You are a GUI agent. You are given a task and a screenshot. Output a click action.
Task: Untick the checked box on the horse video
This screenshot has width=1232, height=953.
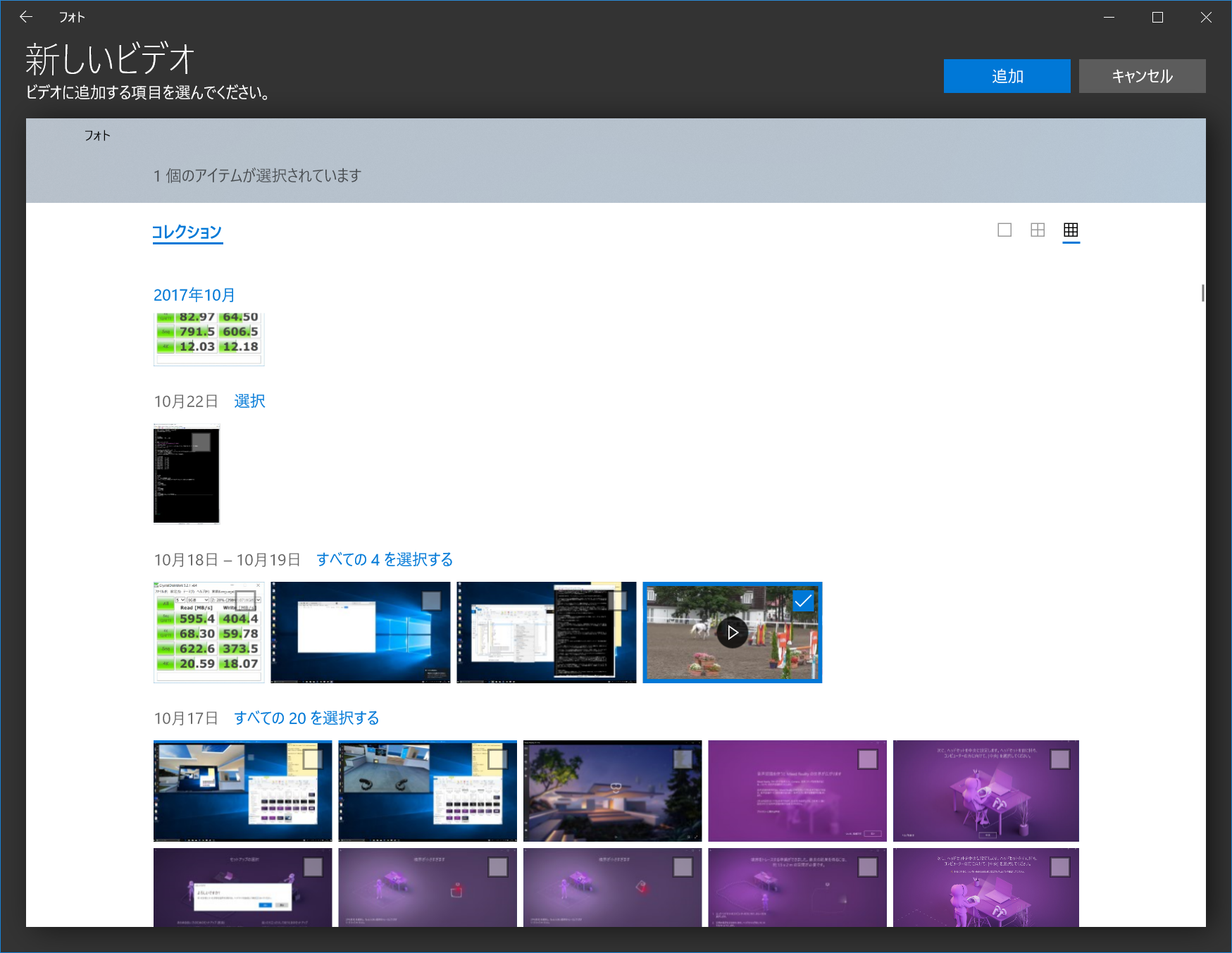803,600
